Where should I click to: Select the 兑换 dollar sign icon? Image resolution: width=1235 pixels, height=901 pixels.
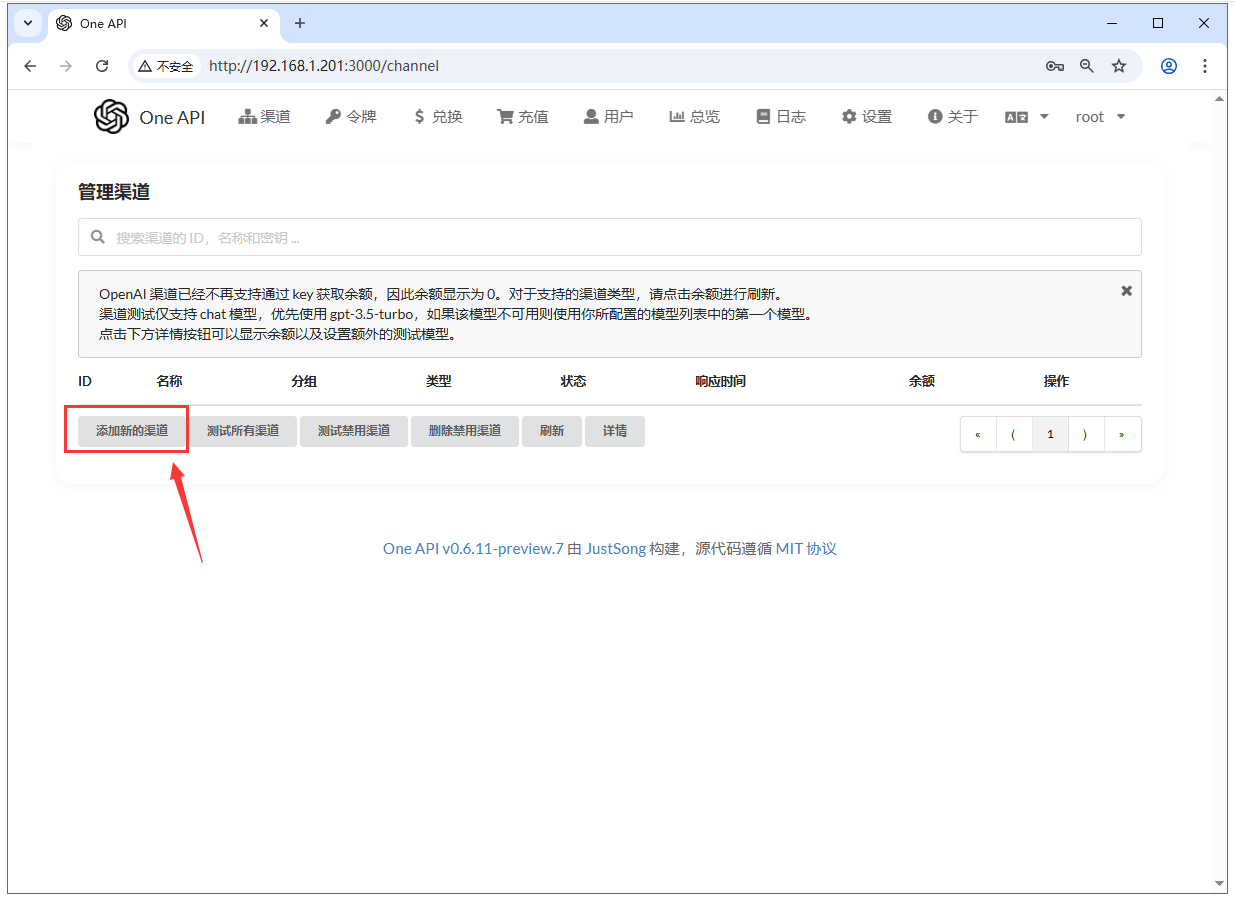coord(419,116)
